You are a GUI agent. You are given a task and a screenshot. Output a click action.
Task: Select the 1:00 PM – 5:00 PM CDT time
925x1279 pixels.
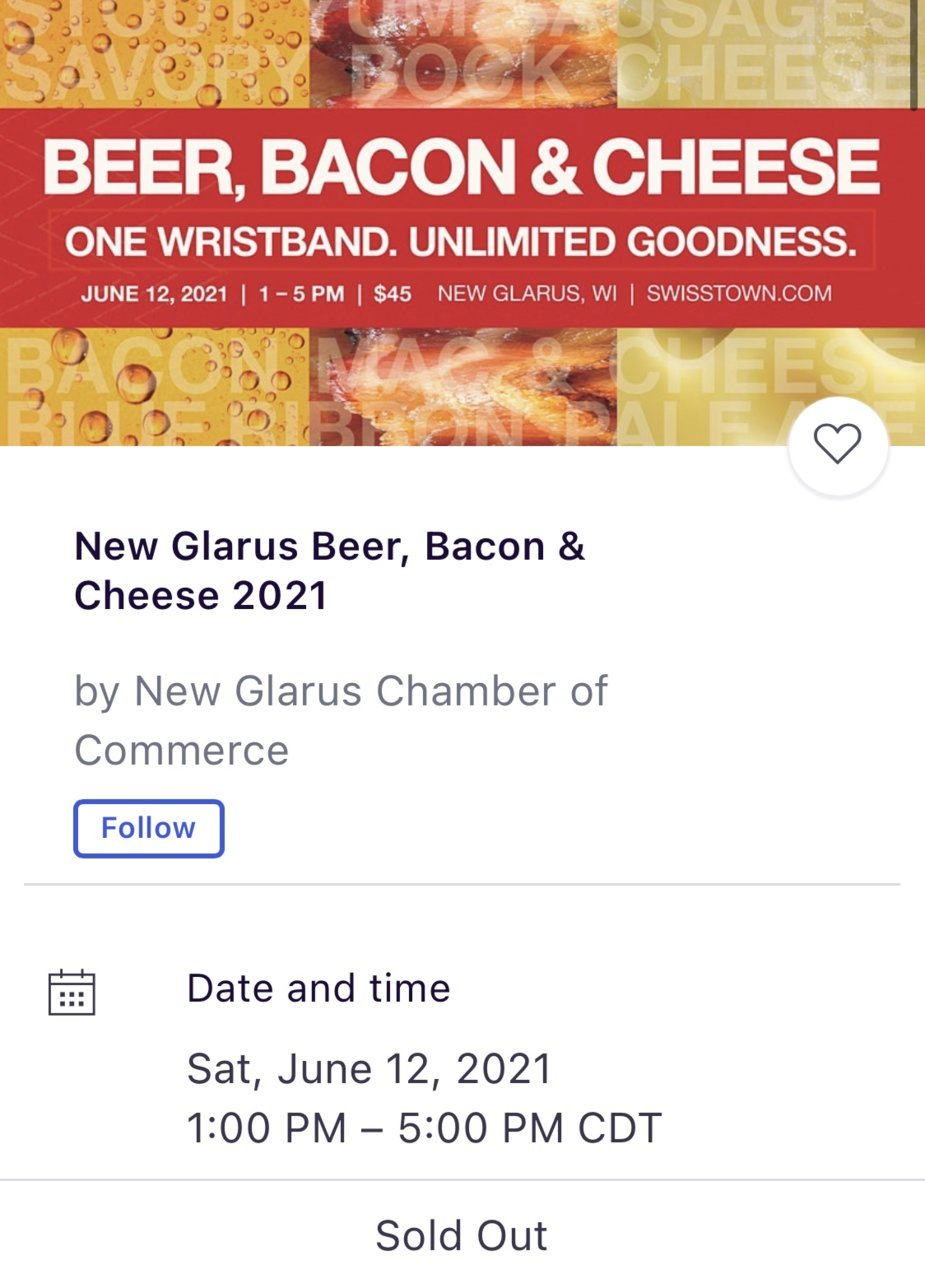click(x=424, y=1128)
